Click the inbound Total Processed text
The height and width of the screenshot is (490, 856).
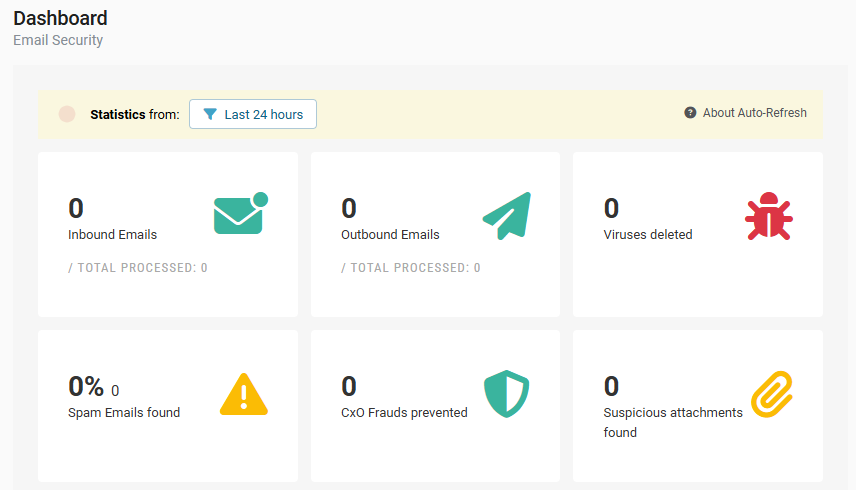[138, 268]
